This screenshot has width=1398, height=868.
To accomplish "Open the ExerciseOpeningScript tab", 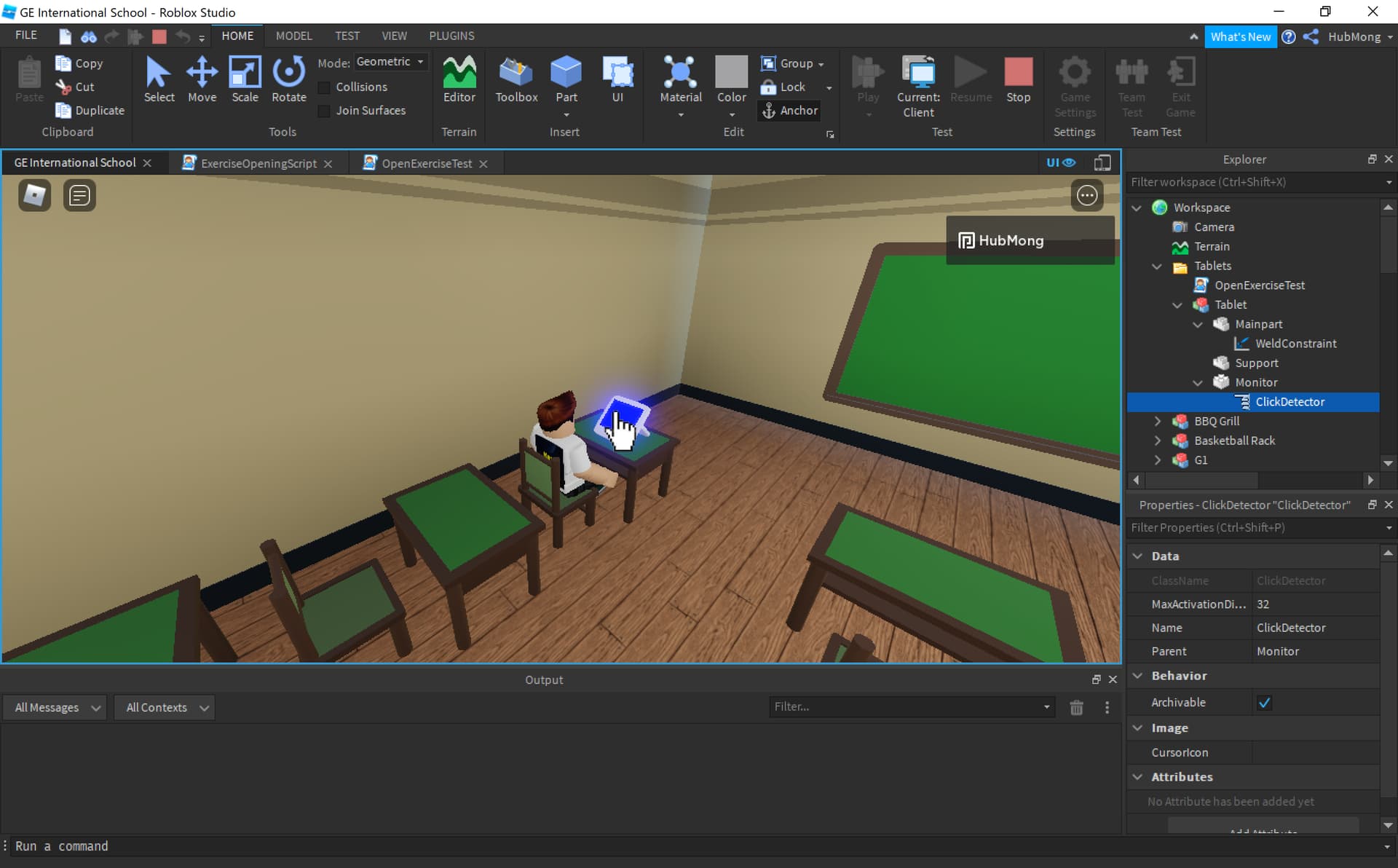I will click(258, 162).
